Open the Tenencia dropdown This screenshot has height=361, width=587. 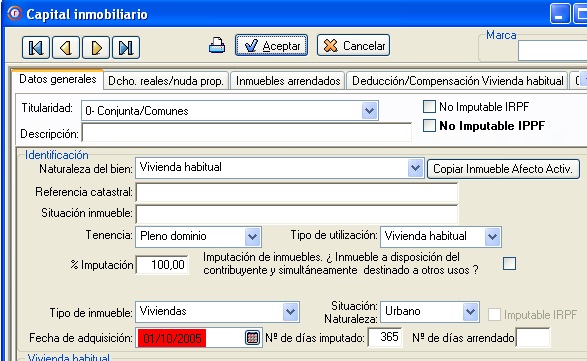point(253,237)
